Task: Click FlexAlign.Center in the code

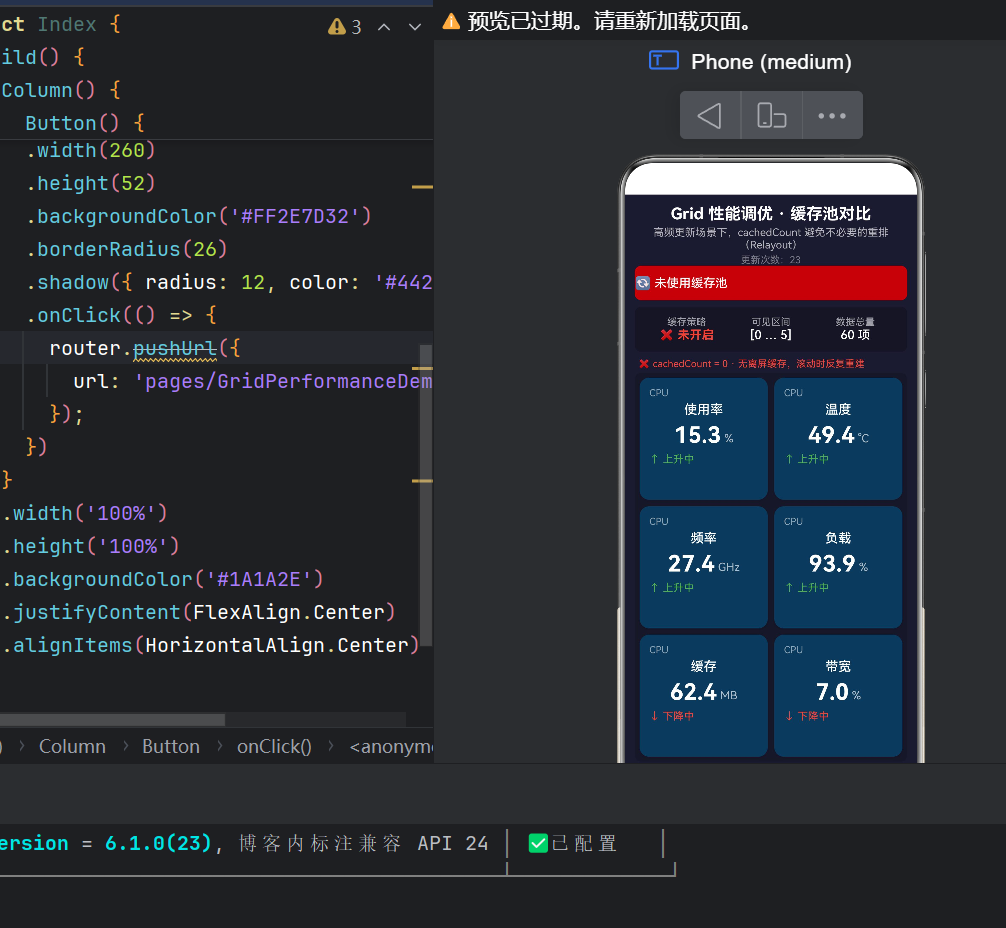Action: (x=289, y=612)
